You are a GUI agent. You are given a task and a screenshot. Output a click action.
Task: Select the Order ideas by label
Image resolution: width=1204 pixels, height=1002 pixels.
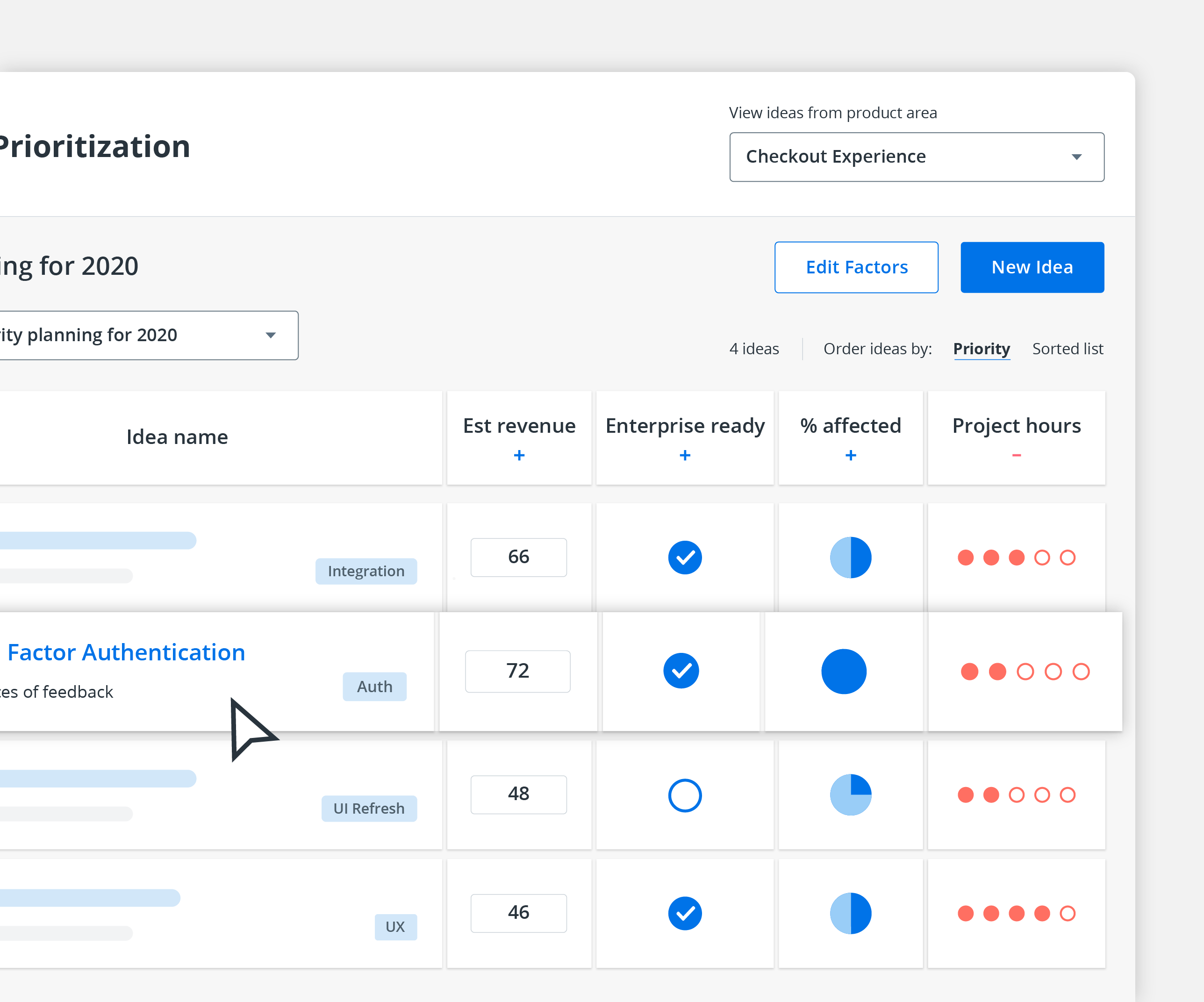point(877,349)
